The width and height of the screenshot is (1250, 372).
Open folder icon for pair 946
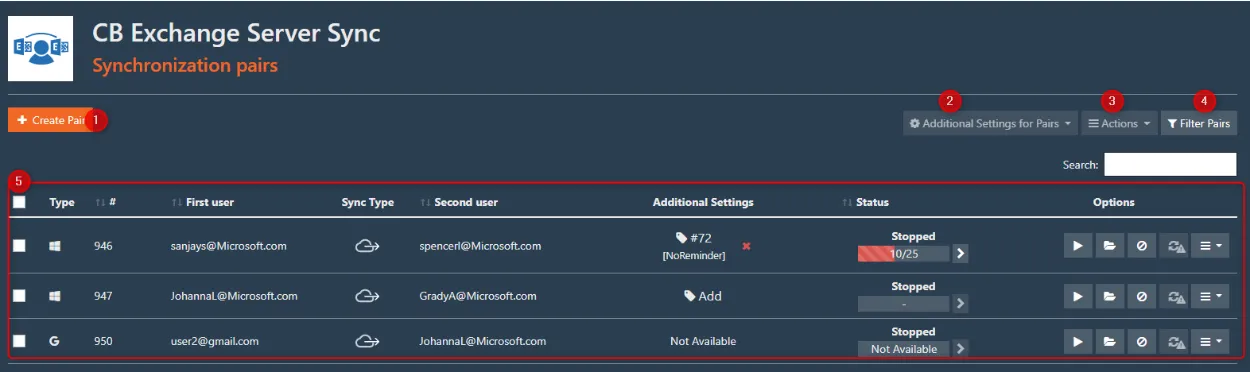(1109, 246)
